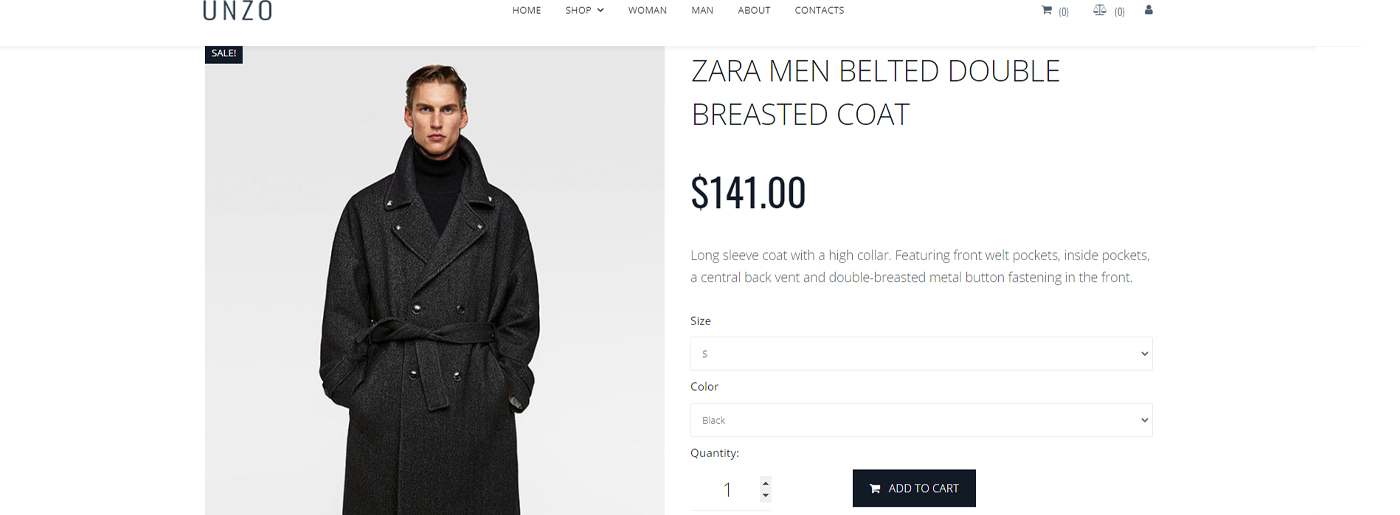Open the Color dropdown showing Black
Screen dimensions: 1400x515
tap(921, 420)
